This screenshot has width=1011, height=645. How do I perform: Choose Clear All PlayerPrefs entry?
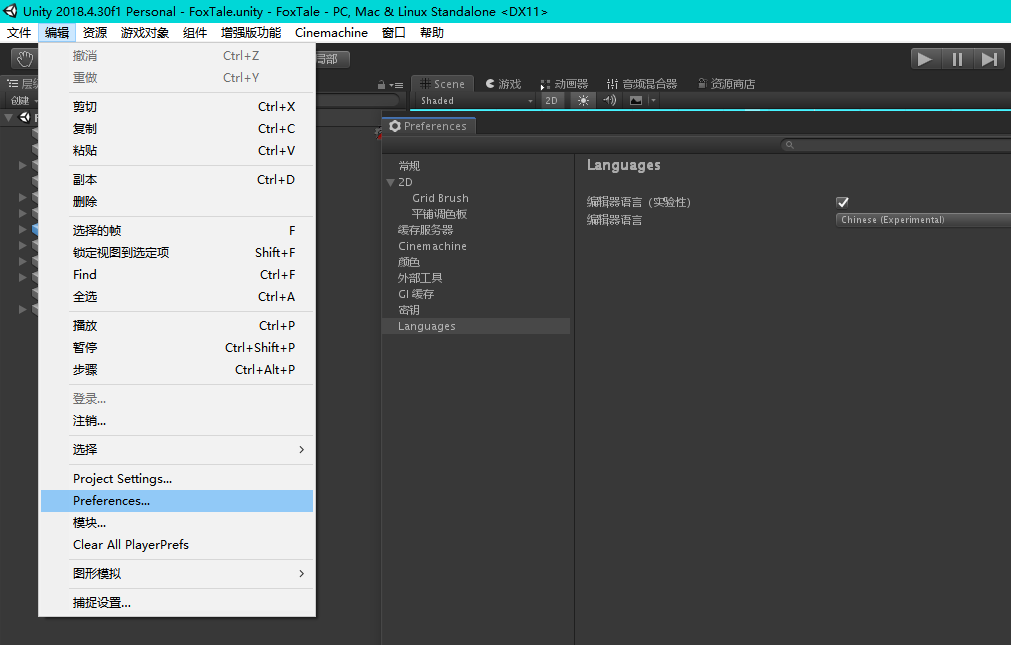tap(177, 544)
